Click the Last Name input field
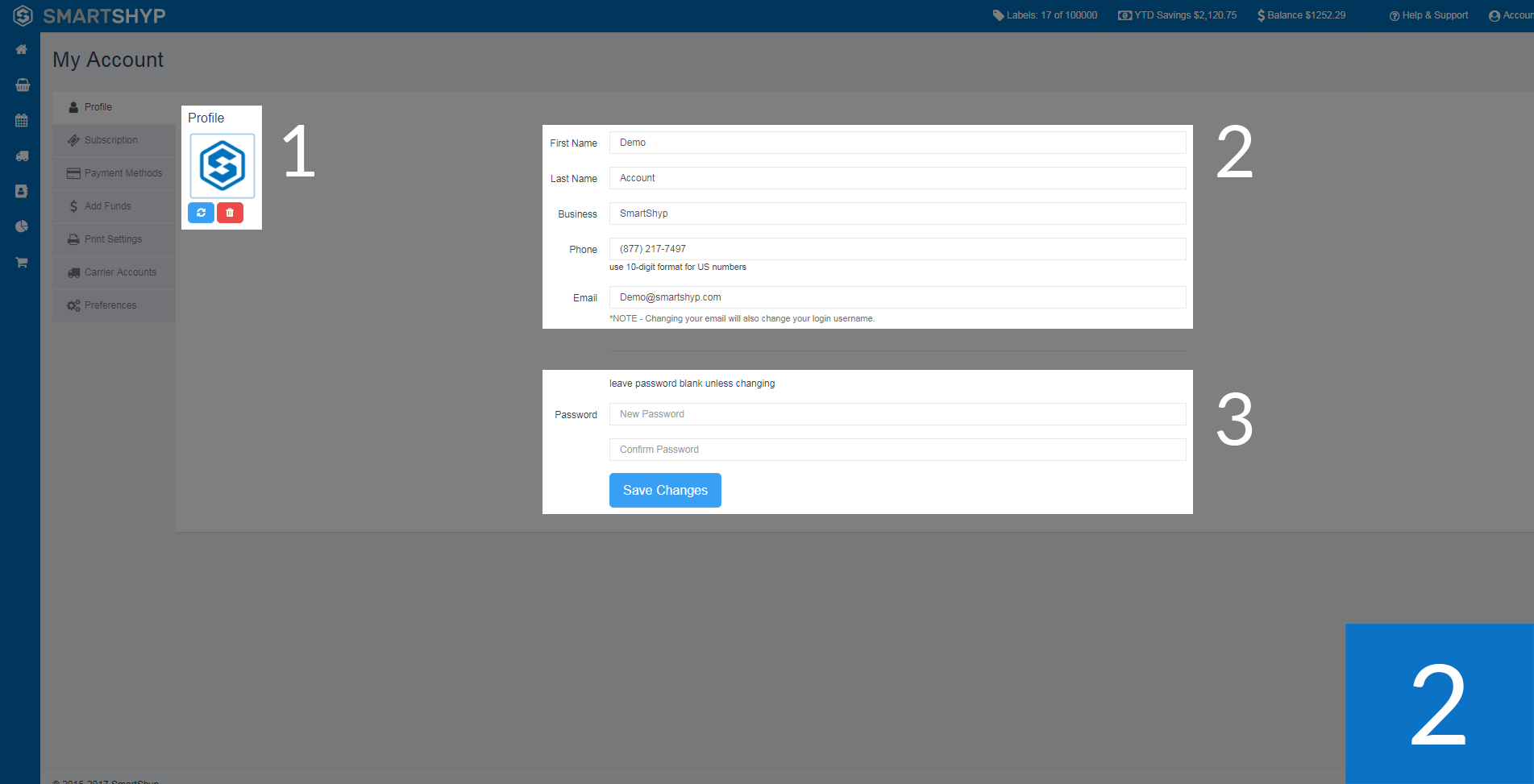 point(897,178)
